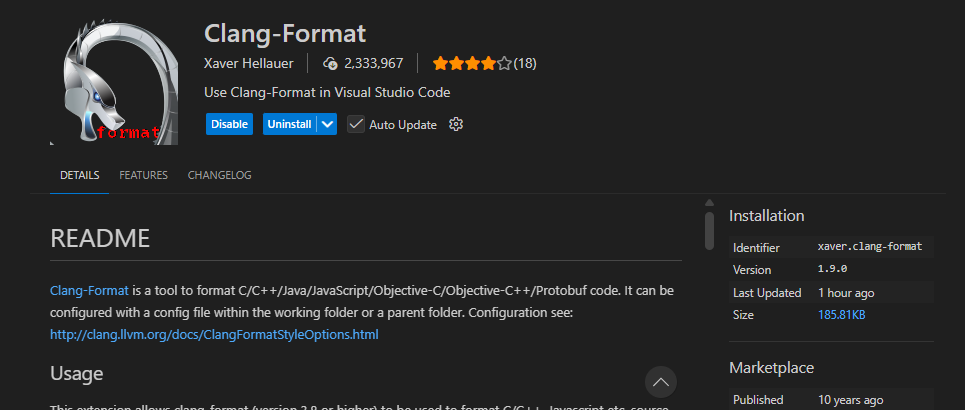Open the extension manage gear icon
Image resolution: width=965 pixels, height=410 pixels.
point(455,124)
